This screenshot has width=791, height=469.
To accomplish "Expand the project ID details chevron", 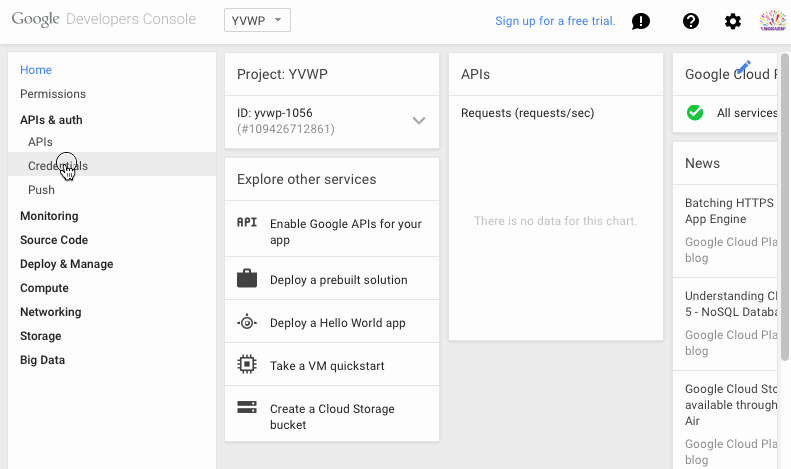I will (419, 121).
